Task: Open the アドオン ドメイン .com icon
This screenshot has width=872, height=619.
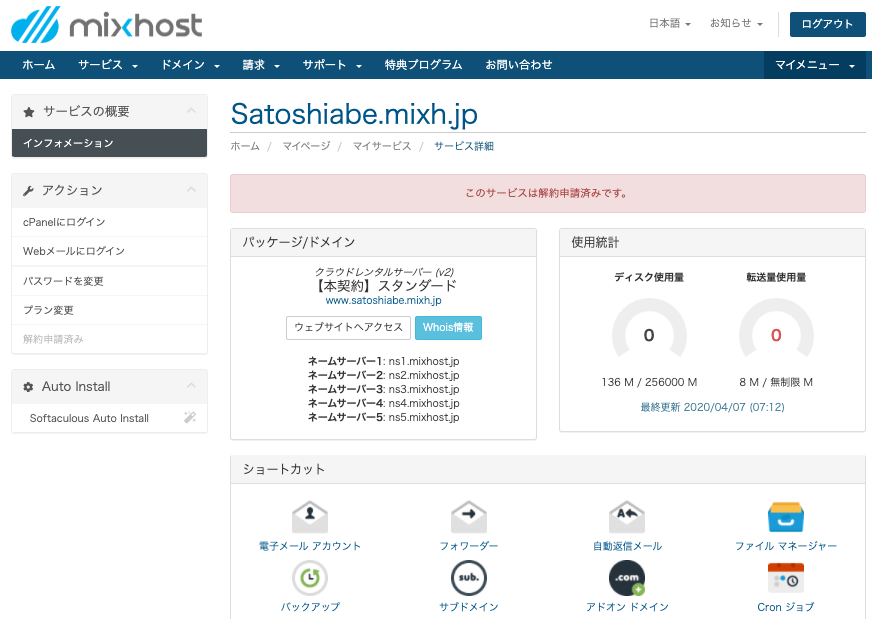Action: [x=627, y=578]
